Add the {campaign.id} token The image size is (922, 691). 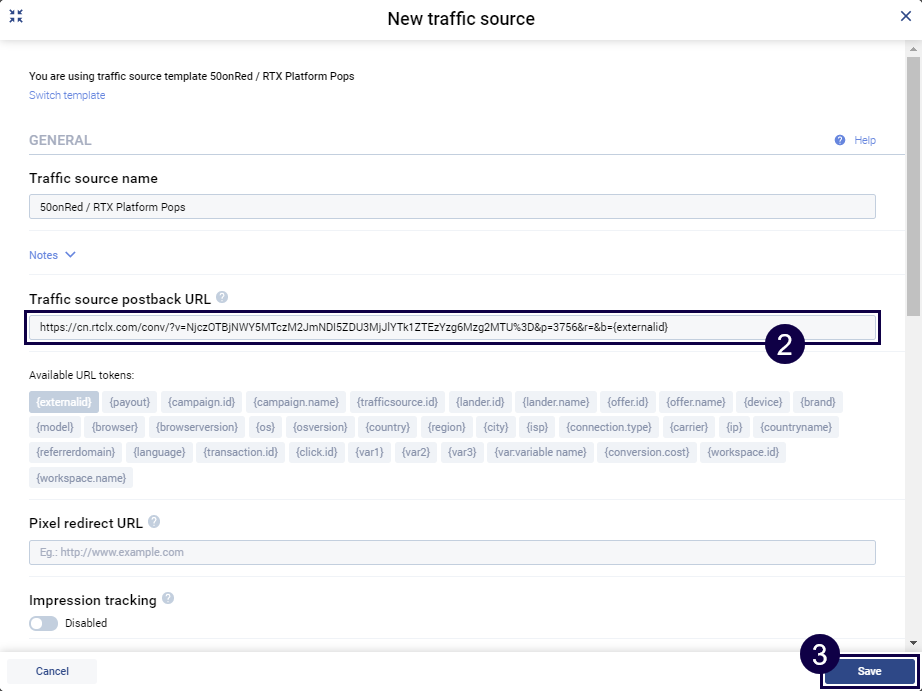[x=201, y=402]
